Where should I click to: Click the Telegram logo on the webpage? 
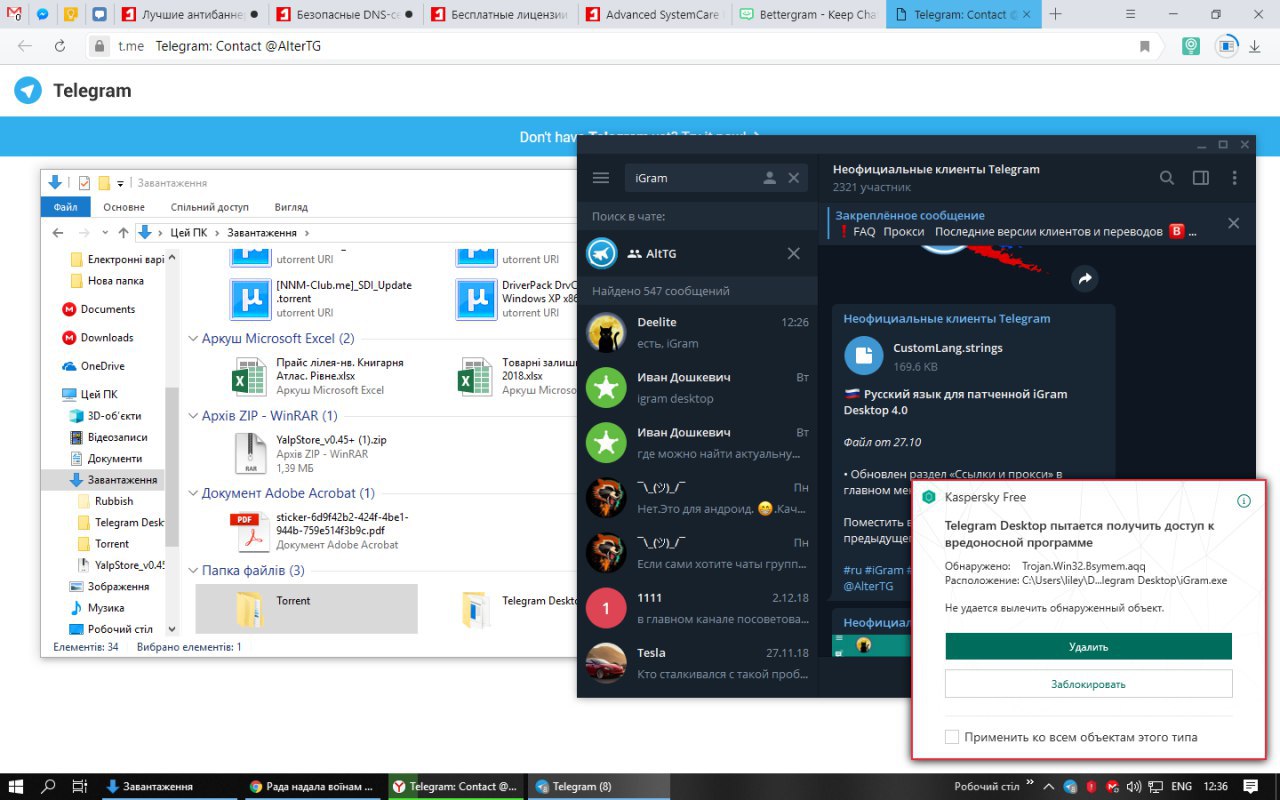click(x=28, y=90)
